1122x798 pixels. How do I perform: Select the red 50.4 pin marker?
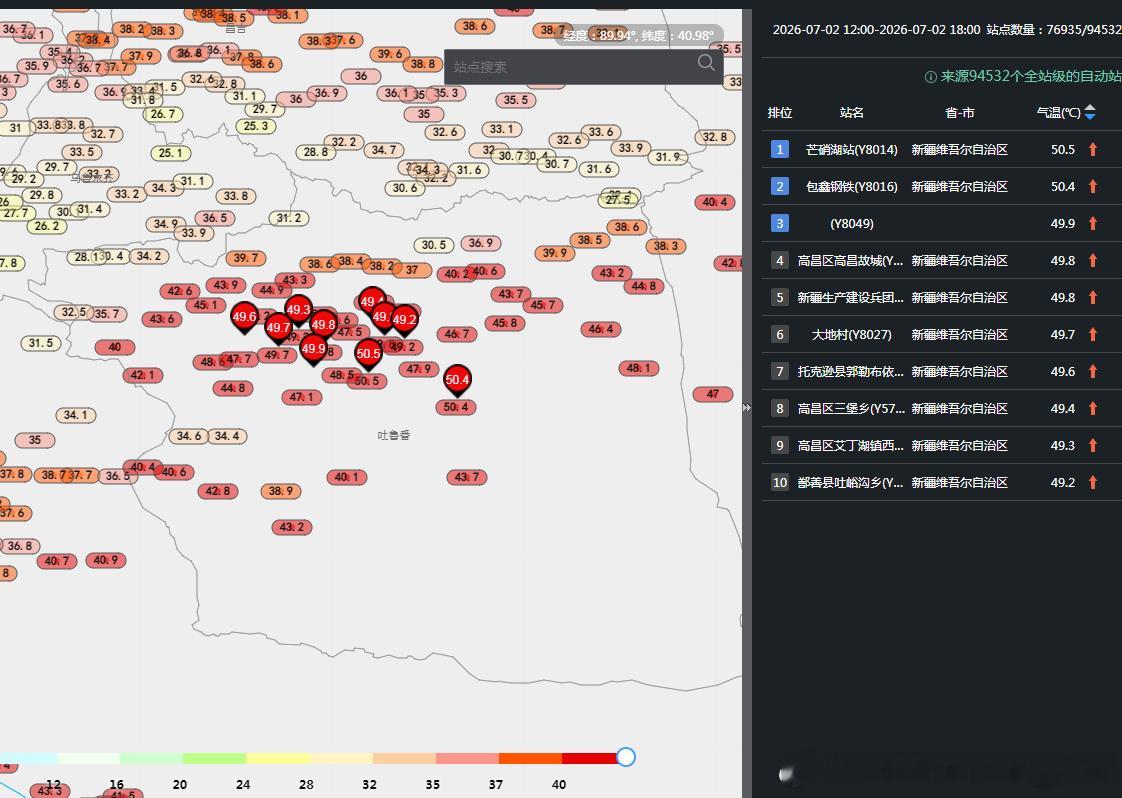click(457, 380)
